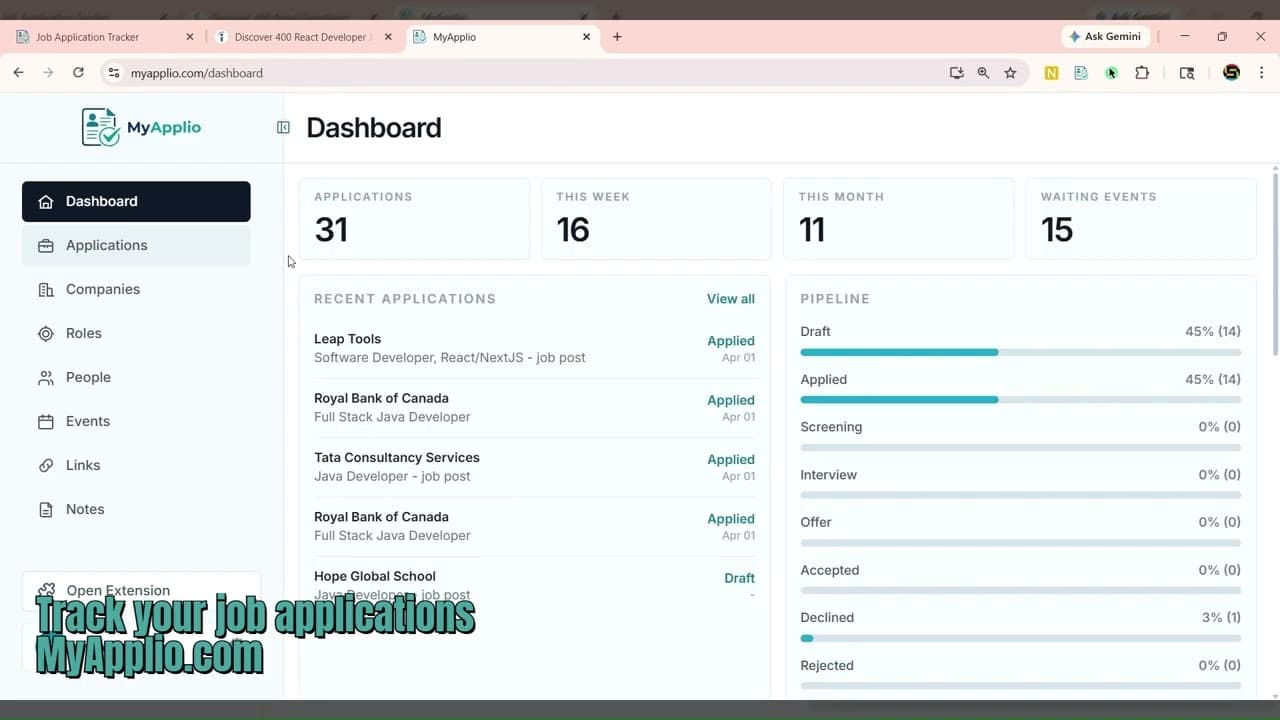Open the Roles sidebar item
The height and width of the screenshot is (720, 1280).
click(x=136, y=333)
